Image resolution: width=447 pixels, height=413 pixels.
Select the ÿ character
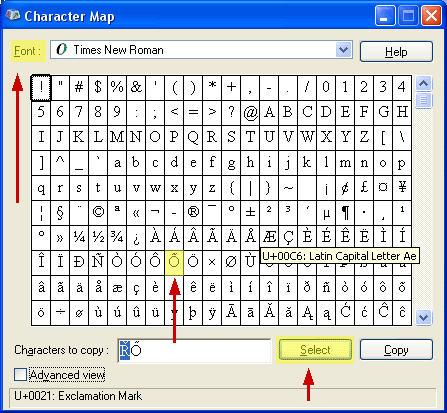coord(212,313)
